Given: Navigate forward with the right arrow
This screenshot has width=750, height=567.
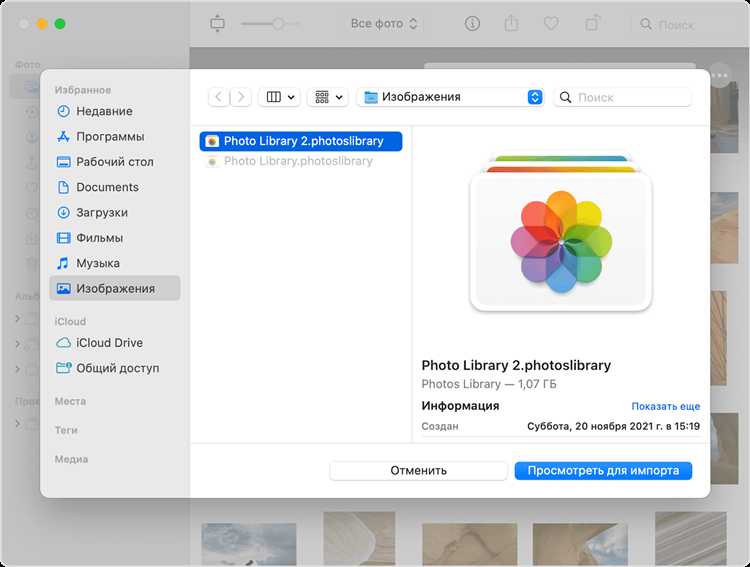Looking at the screenshot, I should pos(241,97).
